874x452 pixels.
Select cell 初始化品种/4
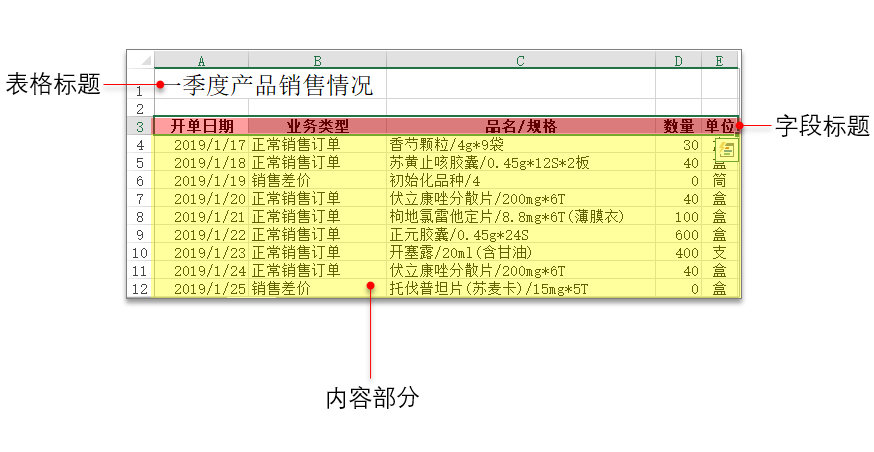[x=521, y=180]
